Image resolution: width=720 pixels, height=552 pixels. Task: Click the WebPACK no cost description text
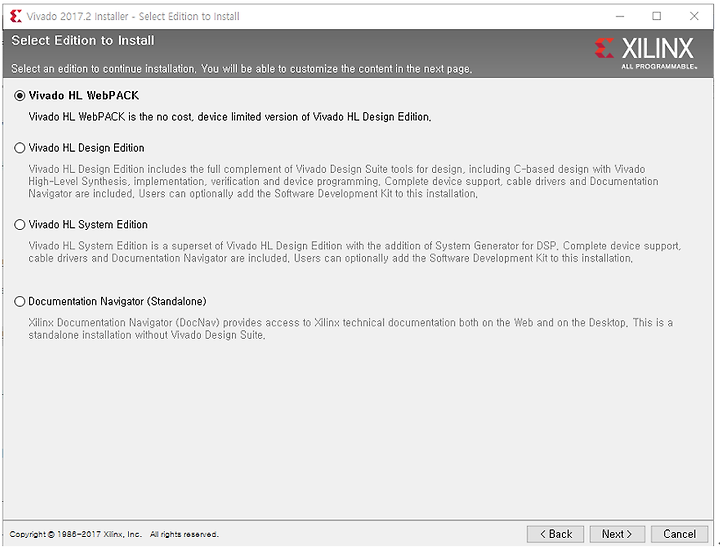(x=230, y=117)
